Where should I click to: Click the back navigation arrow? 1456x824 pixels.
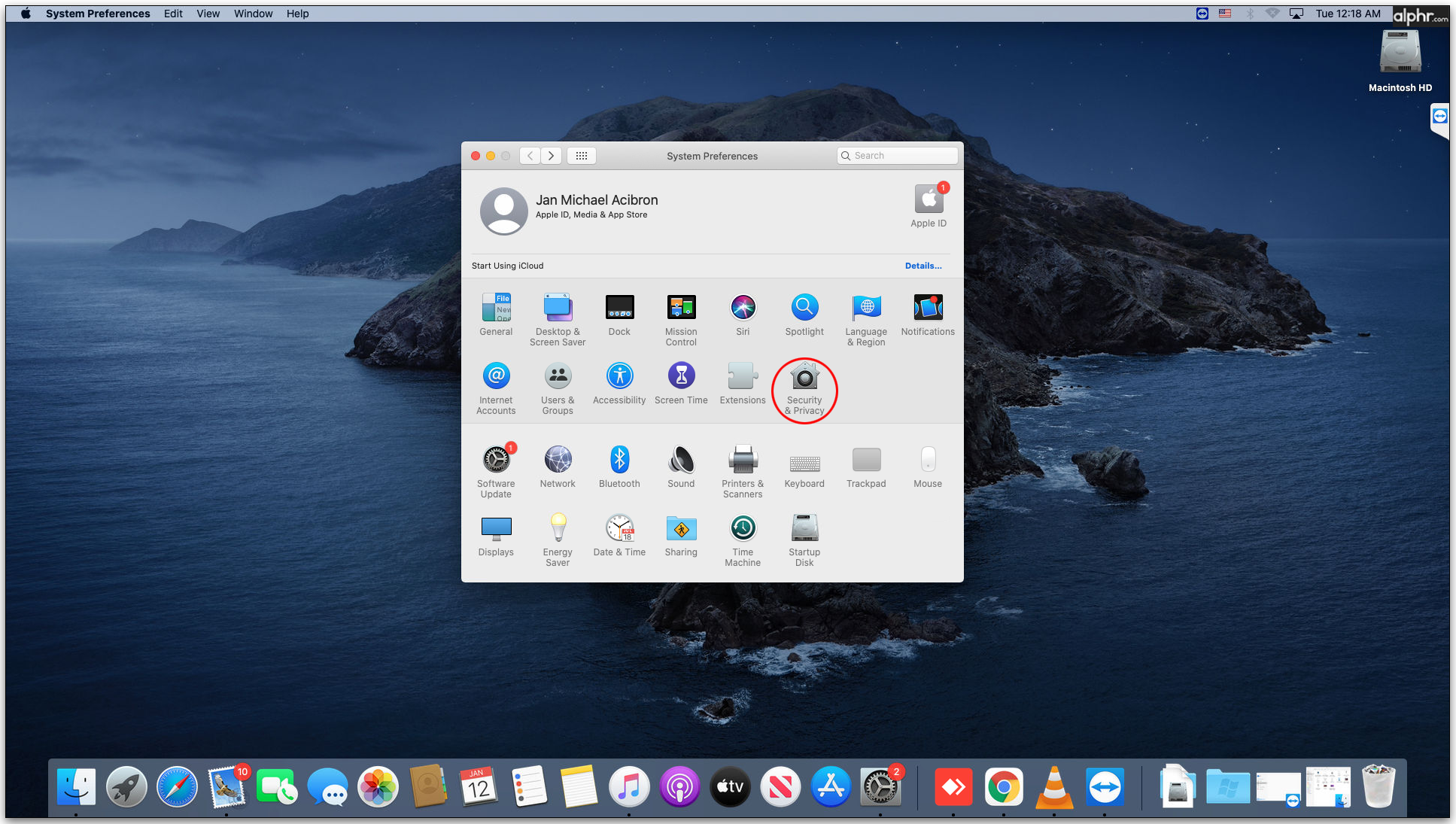coord(530,156)
